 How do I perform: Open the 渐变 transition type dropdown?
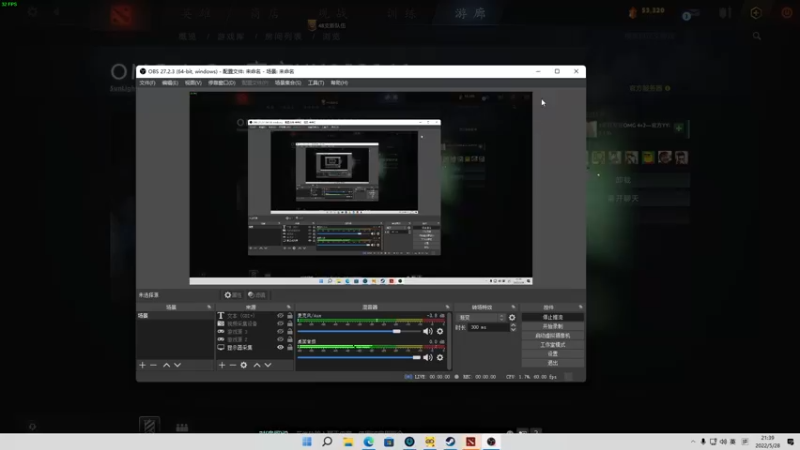(x=481, y=317)
